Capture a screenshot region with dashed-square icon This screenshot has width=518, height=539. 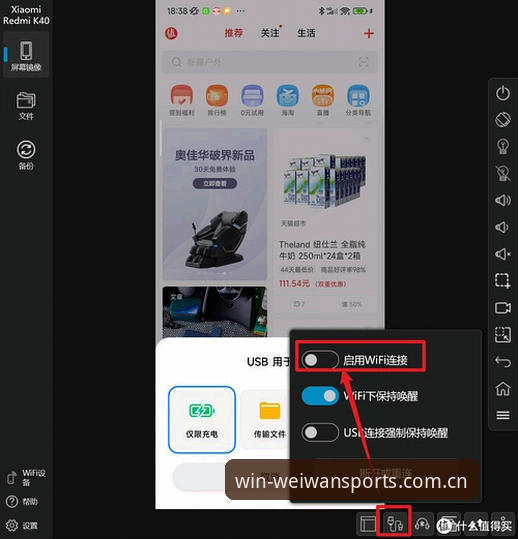[x=503, y=281]
